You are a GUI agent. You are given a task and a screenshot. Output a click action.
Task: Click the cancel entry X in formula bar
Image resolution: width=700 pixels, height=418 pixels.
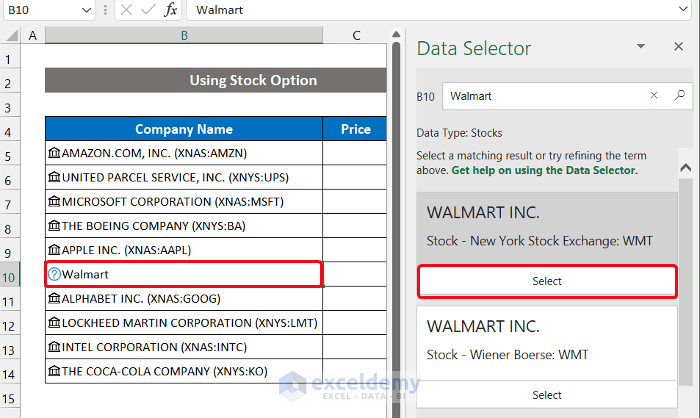126,10
